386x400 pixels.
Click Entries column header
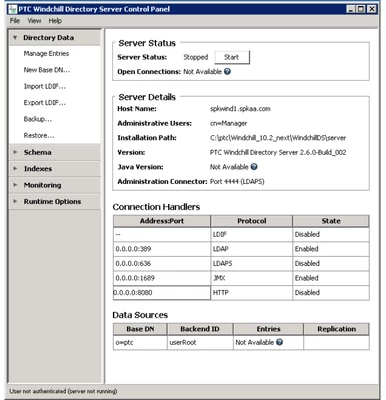point(268,329)
